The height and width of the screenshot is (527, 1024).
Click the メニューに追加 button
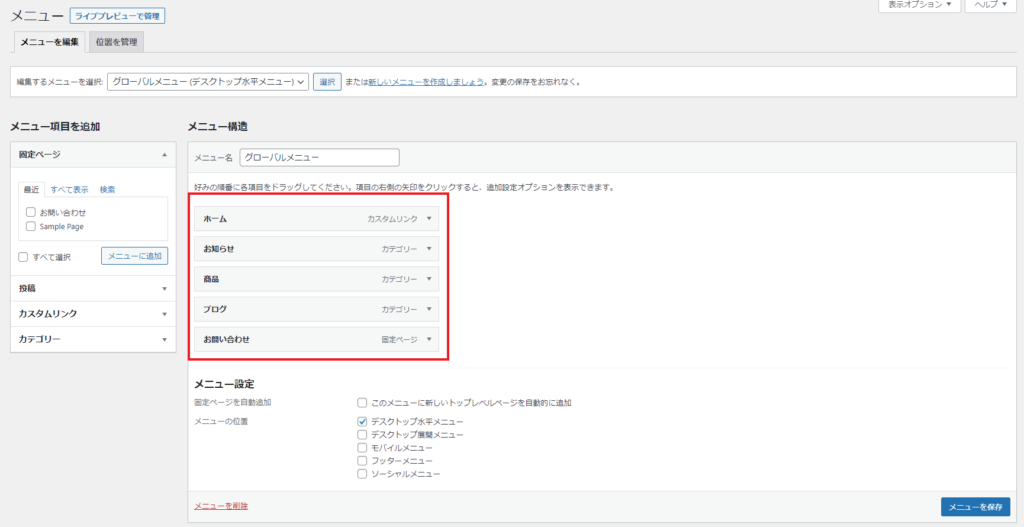[135, 257]
